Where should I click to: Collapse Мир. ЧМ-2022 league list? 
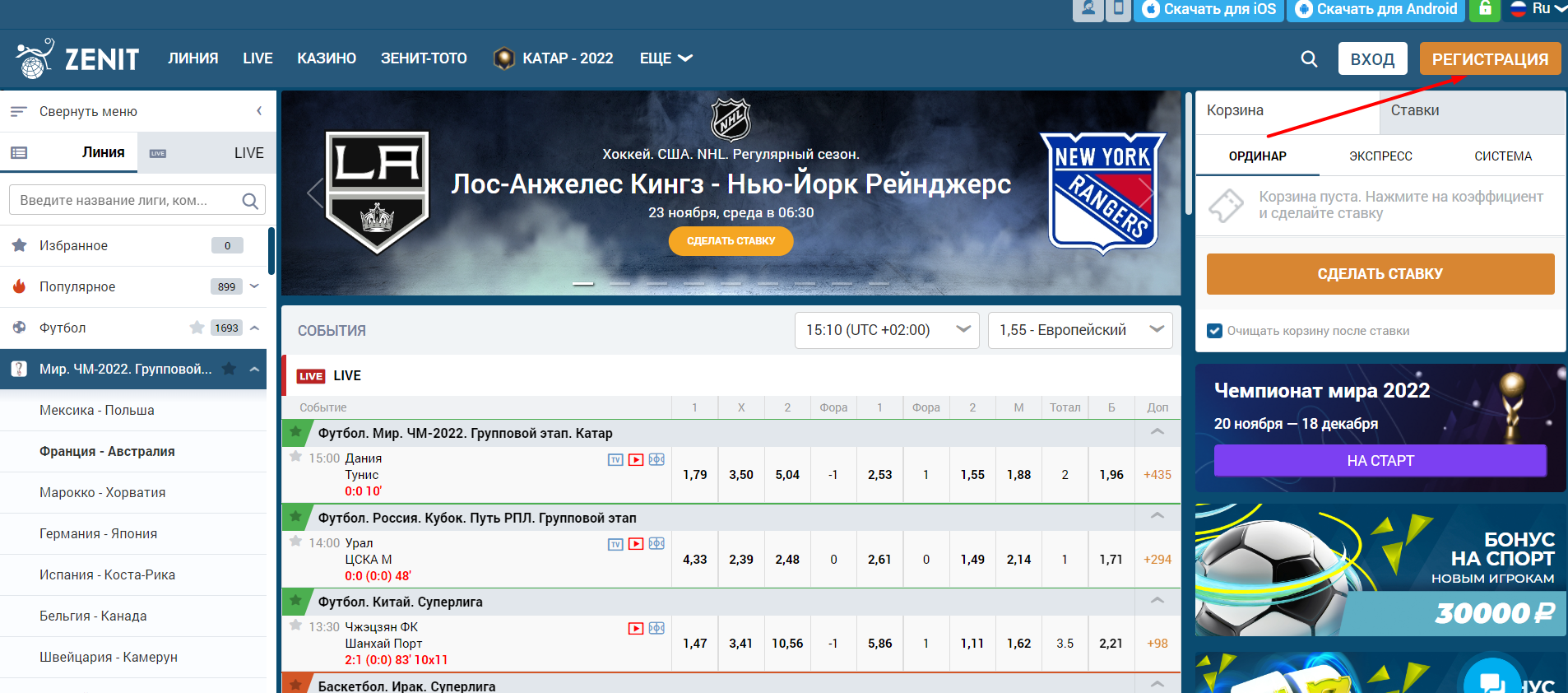tap(255, 369)
